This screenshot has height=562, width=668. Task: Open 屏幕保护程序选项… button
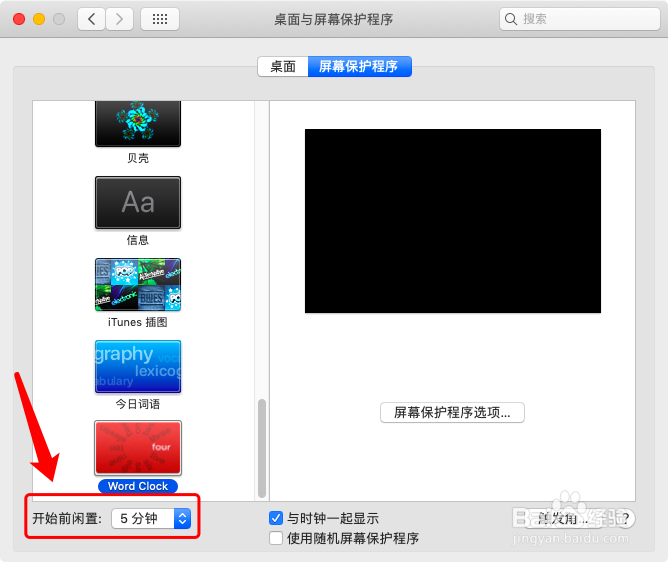[452, 412]
